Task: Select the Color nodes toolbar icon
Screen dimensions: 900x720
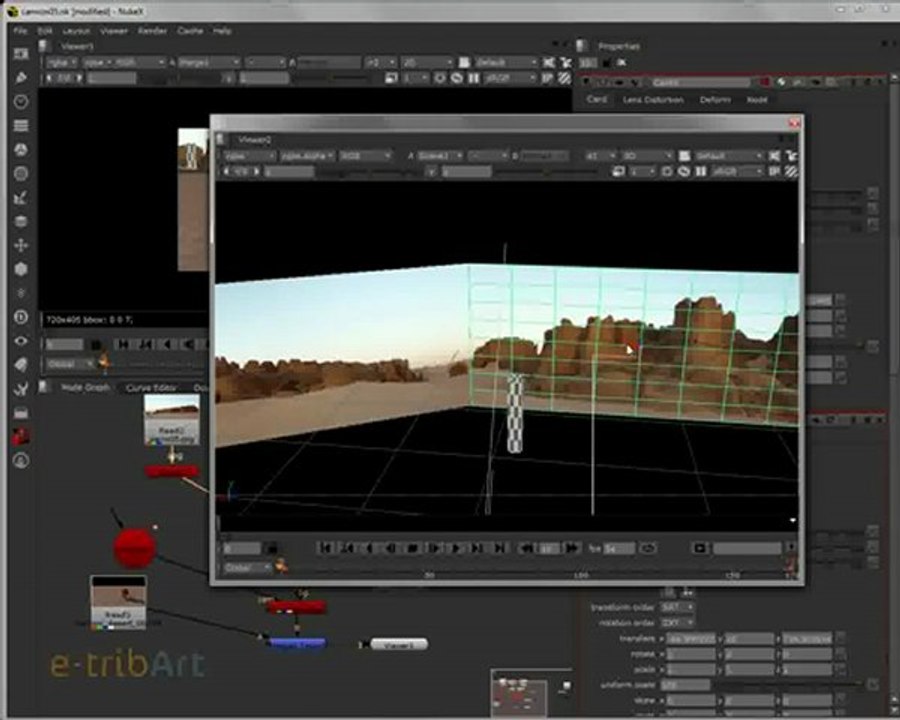Action: pos(21,150)
